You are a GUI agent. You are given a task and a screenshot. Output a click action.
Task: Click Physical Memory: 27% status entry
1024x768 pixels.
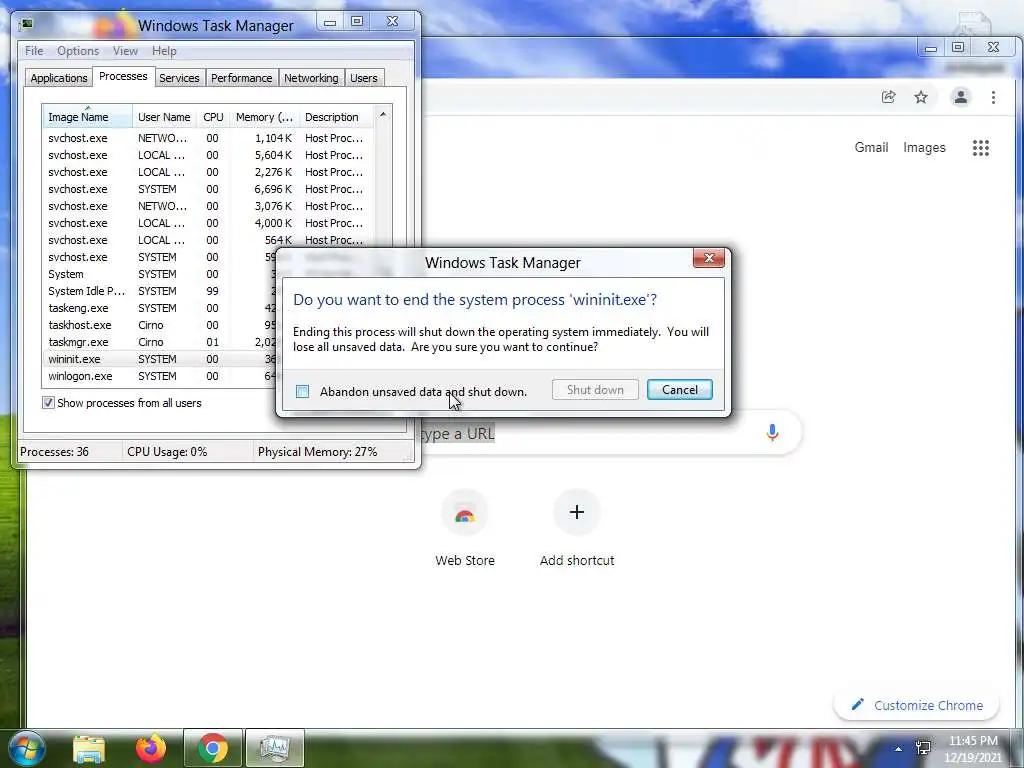[x=317, y=452]
